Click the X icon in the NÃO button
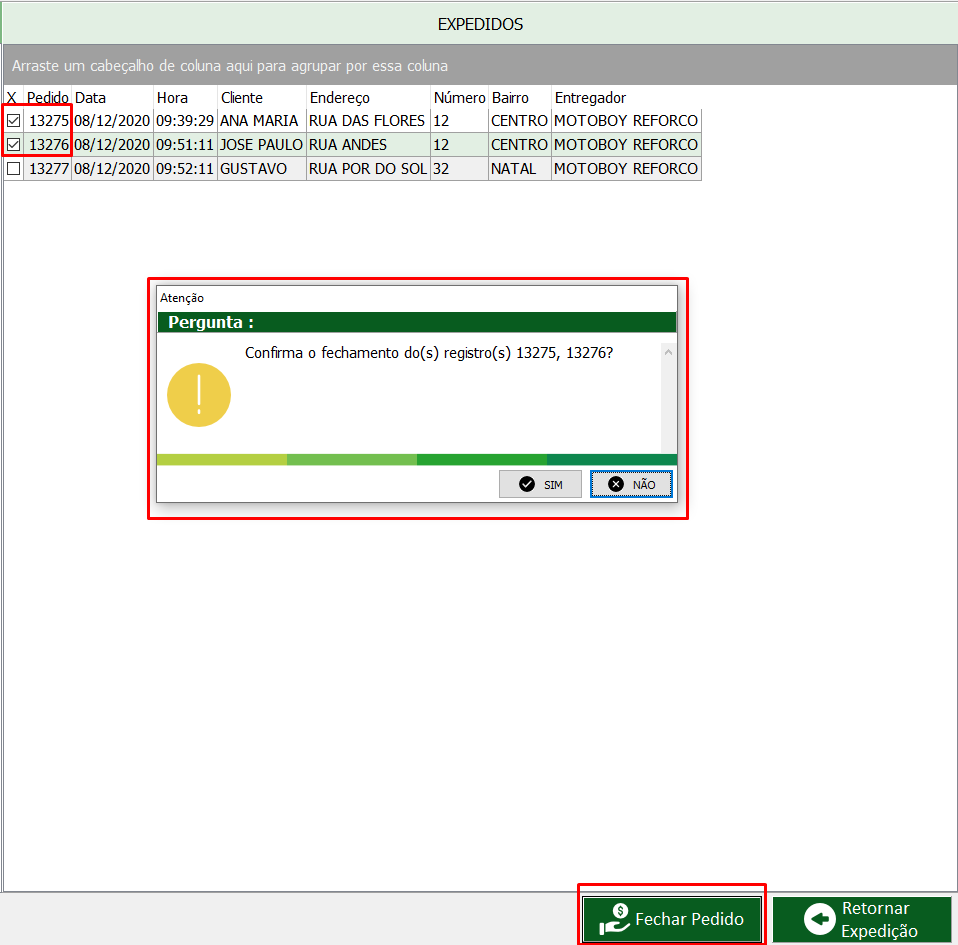Viewport: 958px width, 945px height. [616, 484]
